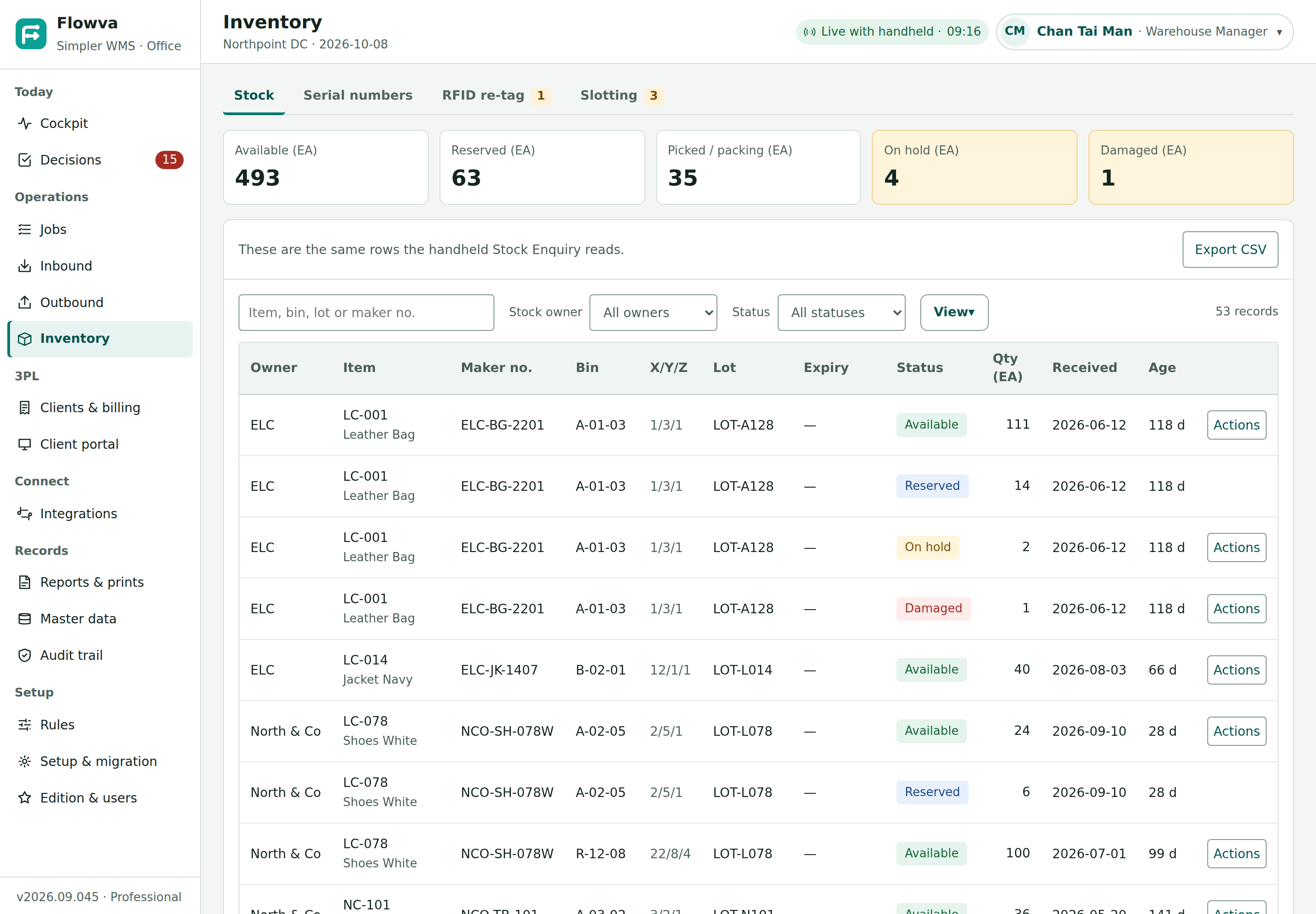Click the 53 records count

[1246, 312]
